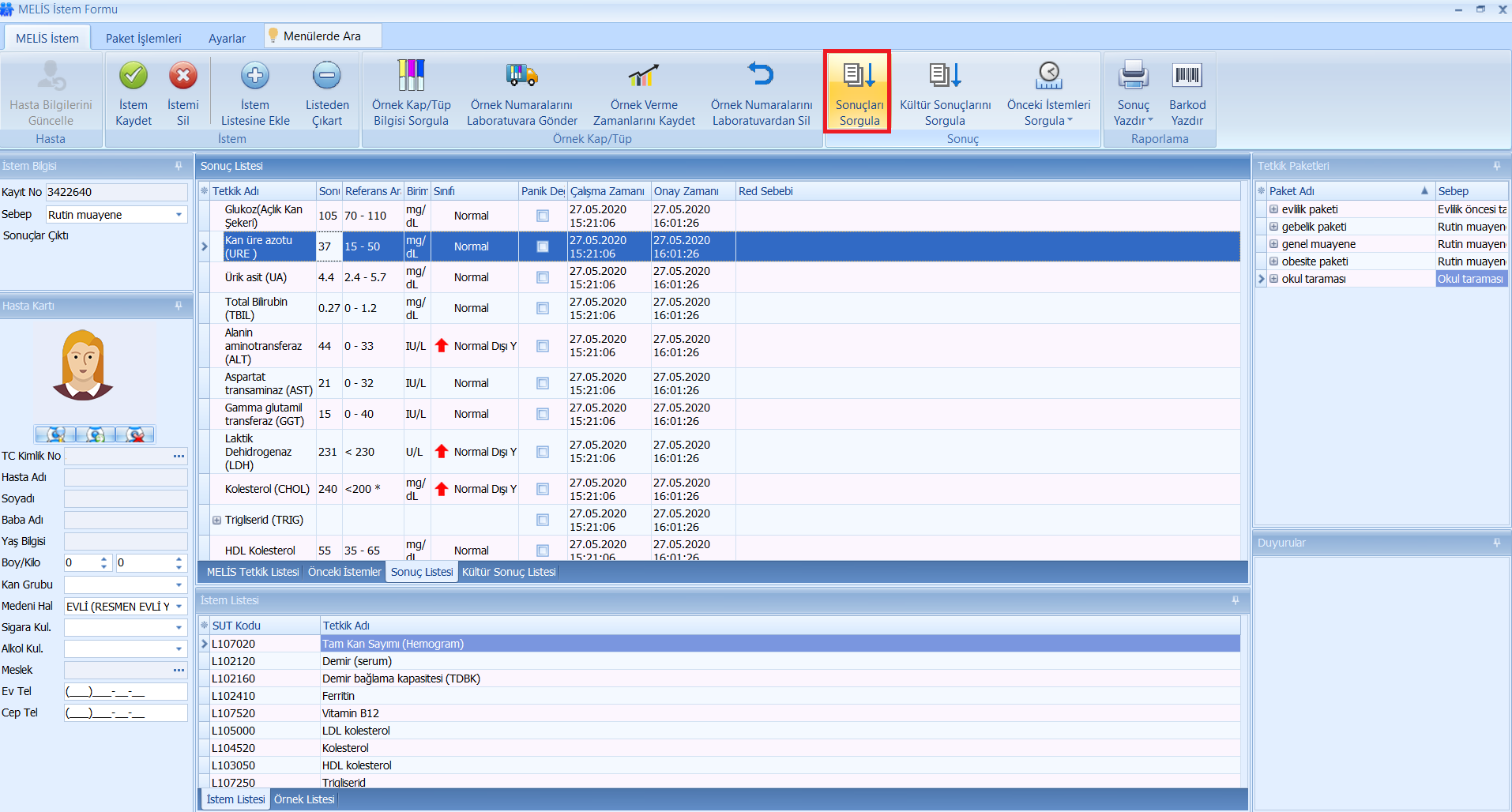
Task: Click first patient photo search button
Action: tap(56, 434)
